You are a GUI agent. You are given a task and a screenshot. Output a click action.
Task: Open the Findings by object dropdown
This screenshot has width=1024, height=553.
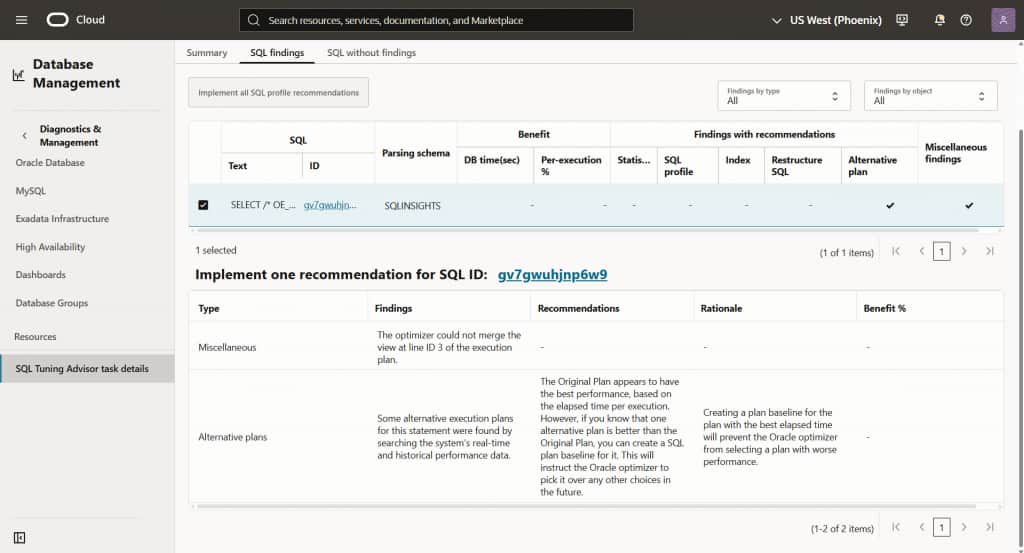931,96
